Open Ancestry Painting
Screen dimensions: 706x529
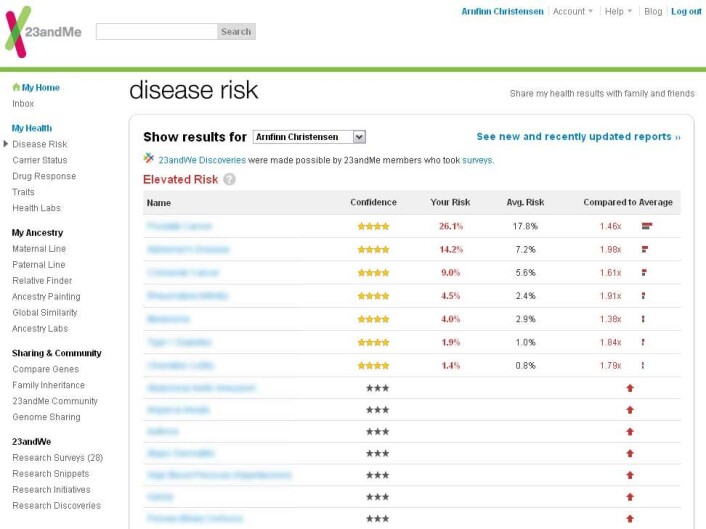pyautogui.click(x=46, y=297)
